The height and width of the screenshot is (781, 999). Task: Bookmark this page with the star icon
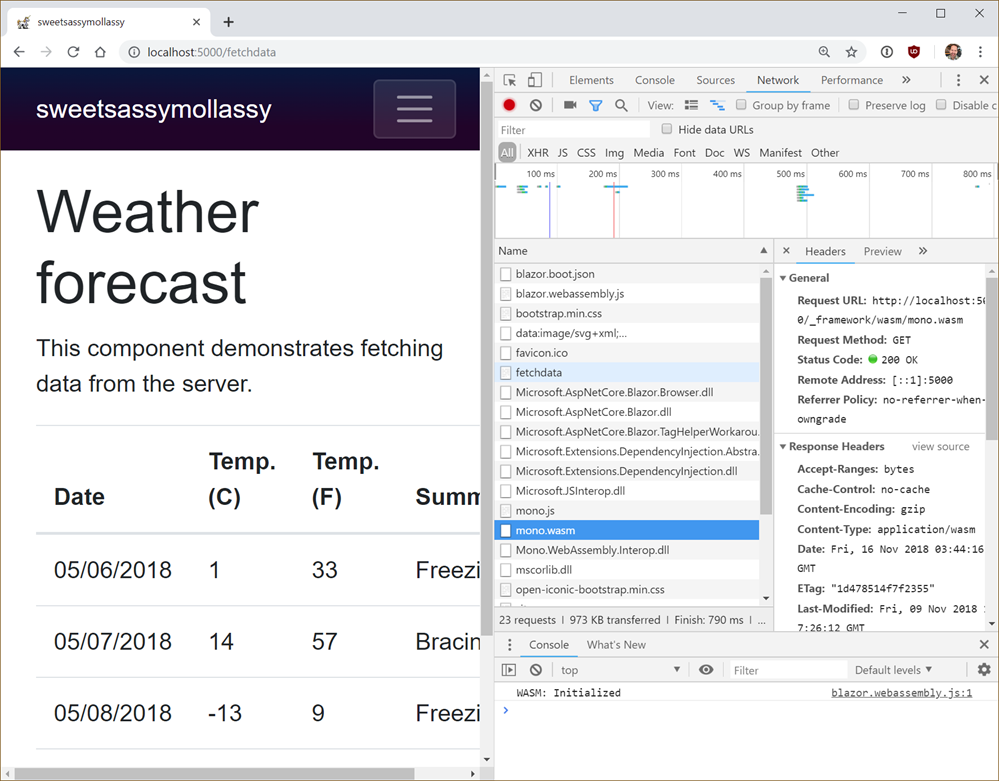tap(851, 52)
